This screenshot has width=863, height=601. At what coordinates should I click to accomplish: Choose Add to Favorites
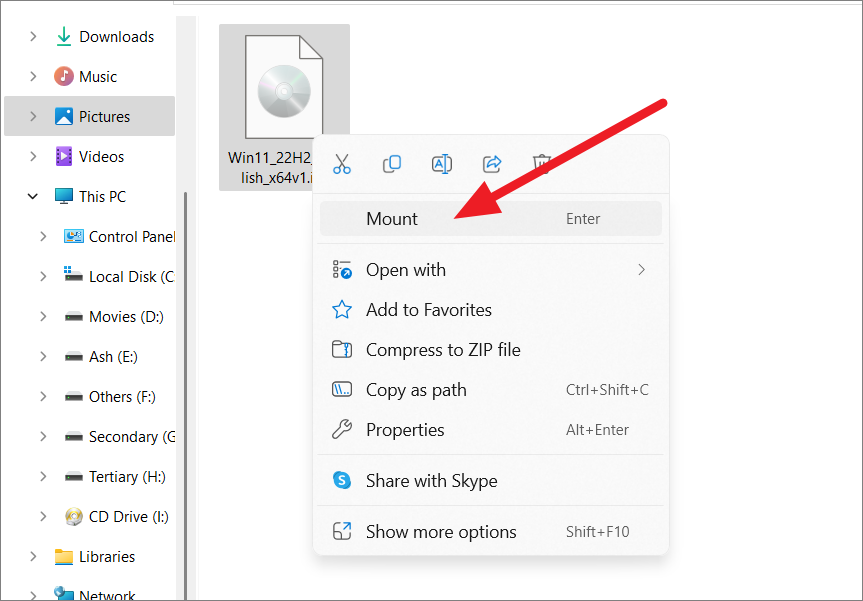[x=490, y=310]
